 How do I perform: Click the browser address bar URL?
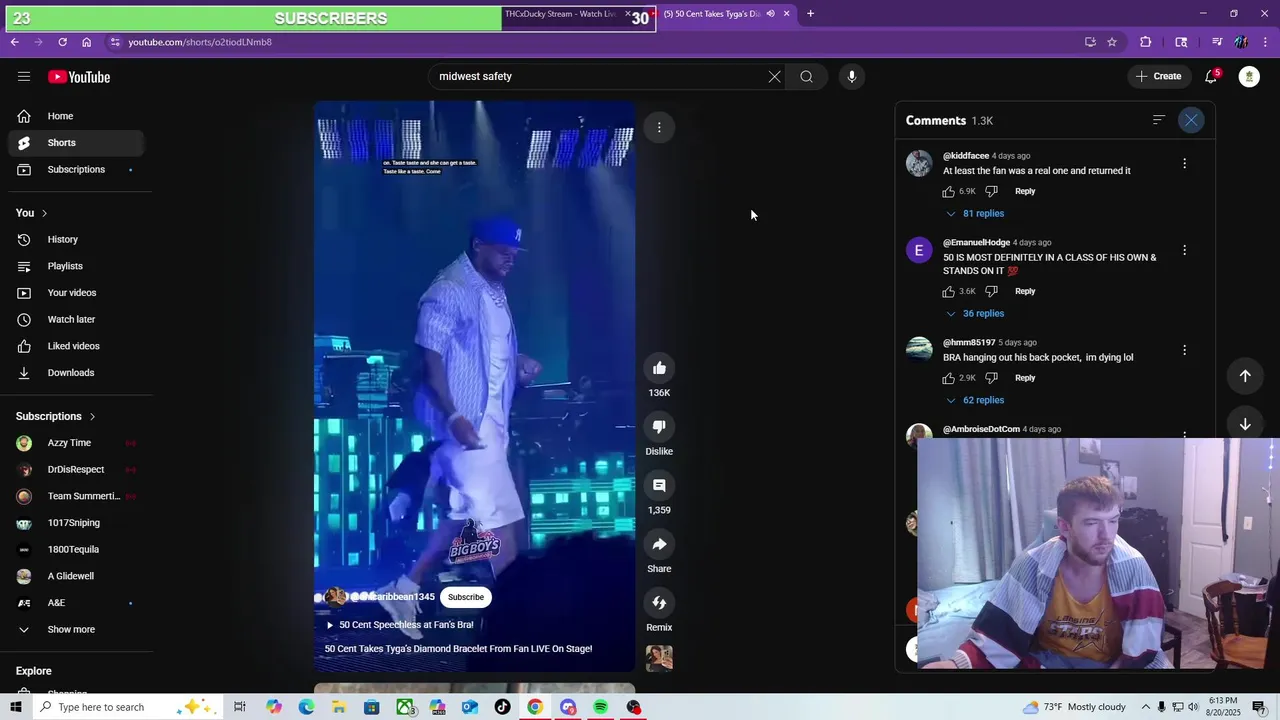point(200,42)
